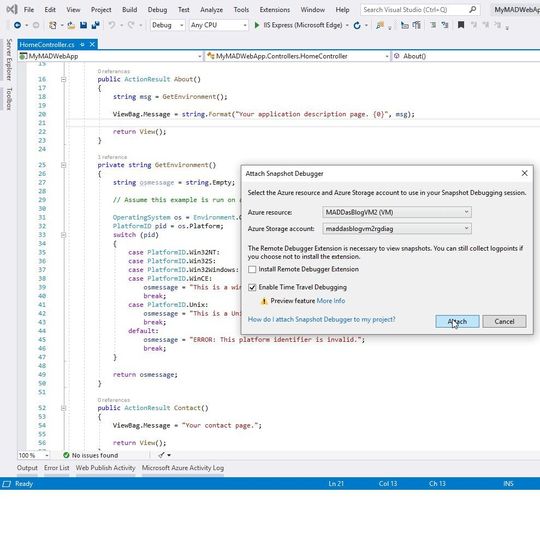The width and height of the screenshot is (540, 540).
Task: Click the Undo arrow icon
Action: click(112, 25)
